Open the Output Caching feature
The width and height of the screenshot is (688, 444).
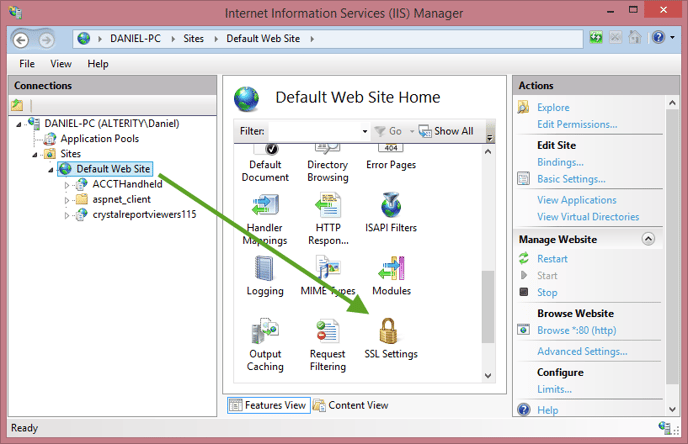(265, 345)
